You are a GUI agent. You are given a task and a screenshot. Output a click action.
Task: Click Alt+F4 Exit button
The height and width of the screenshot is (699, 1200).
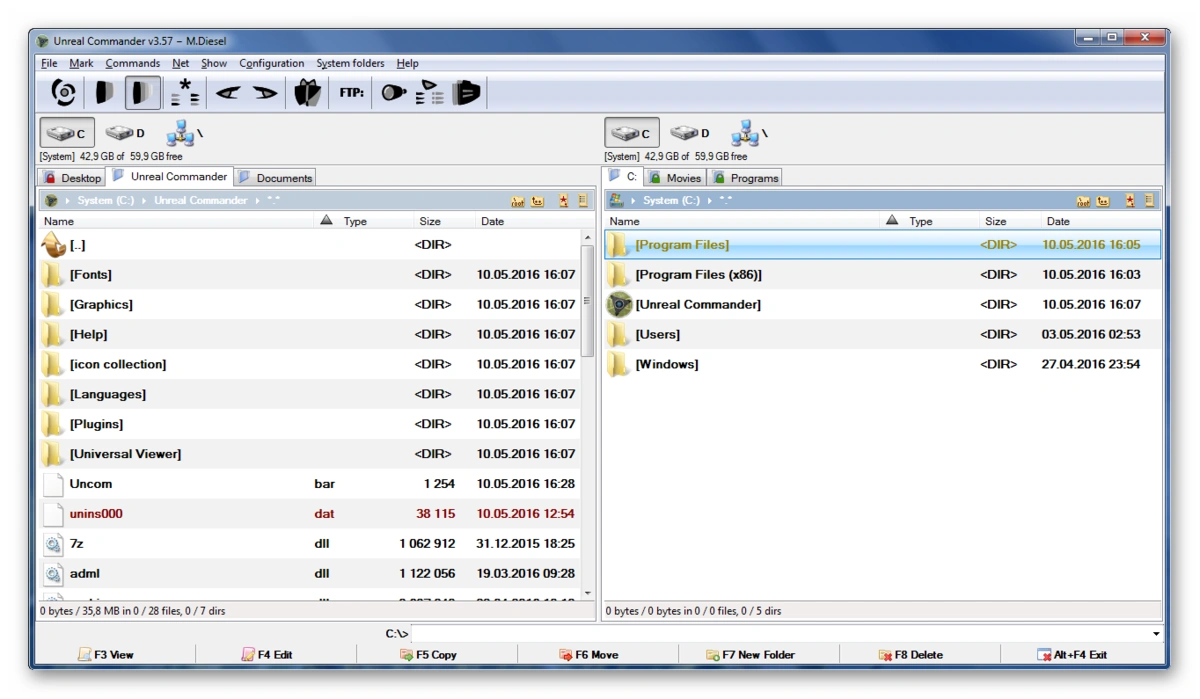(1072, 655)
